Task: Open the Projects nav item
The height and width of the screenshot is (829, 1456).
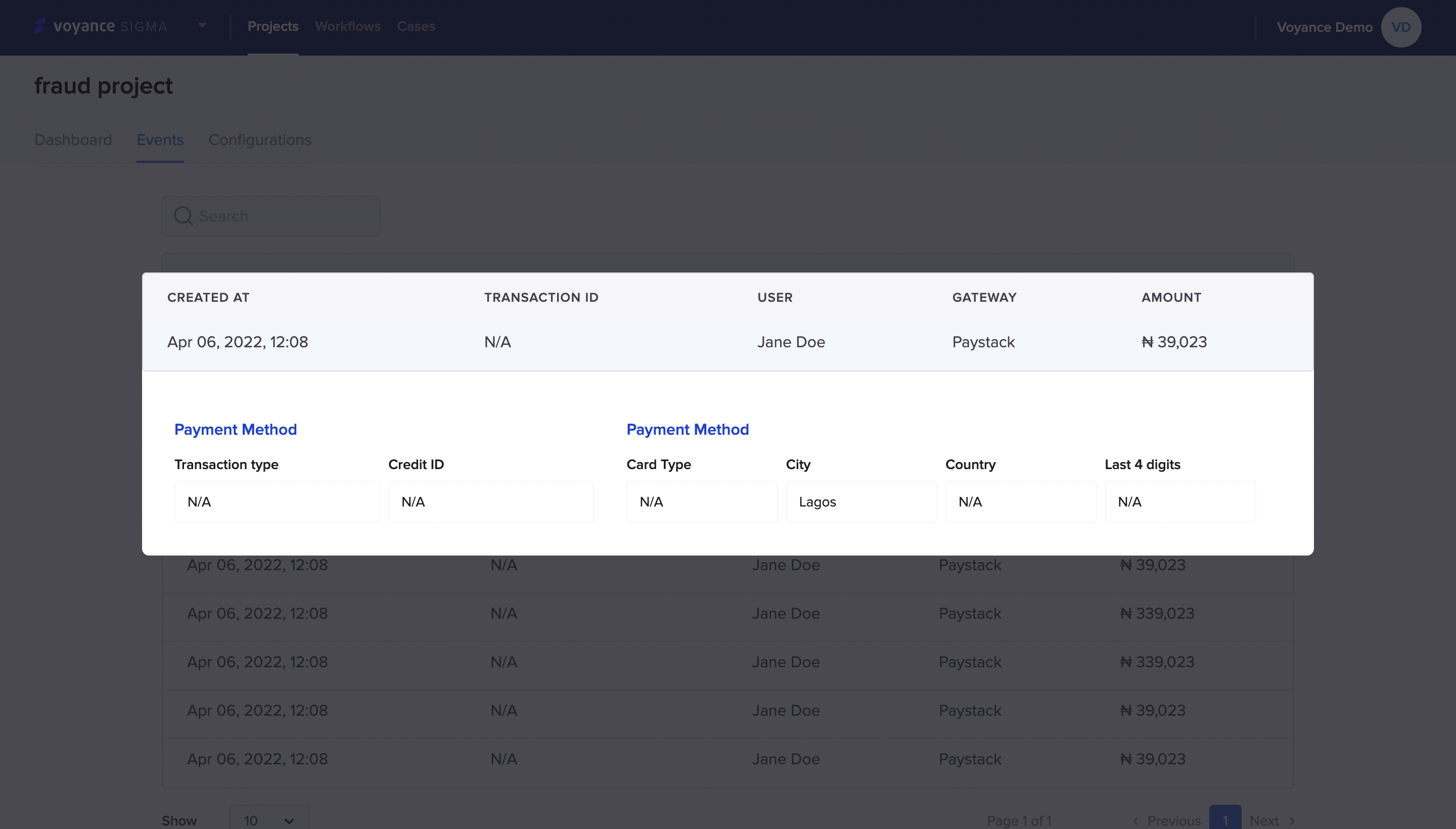Action: click(273, 26)
